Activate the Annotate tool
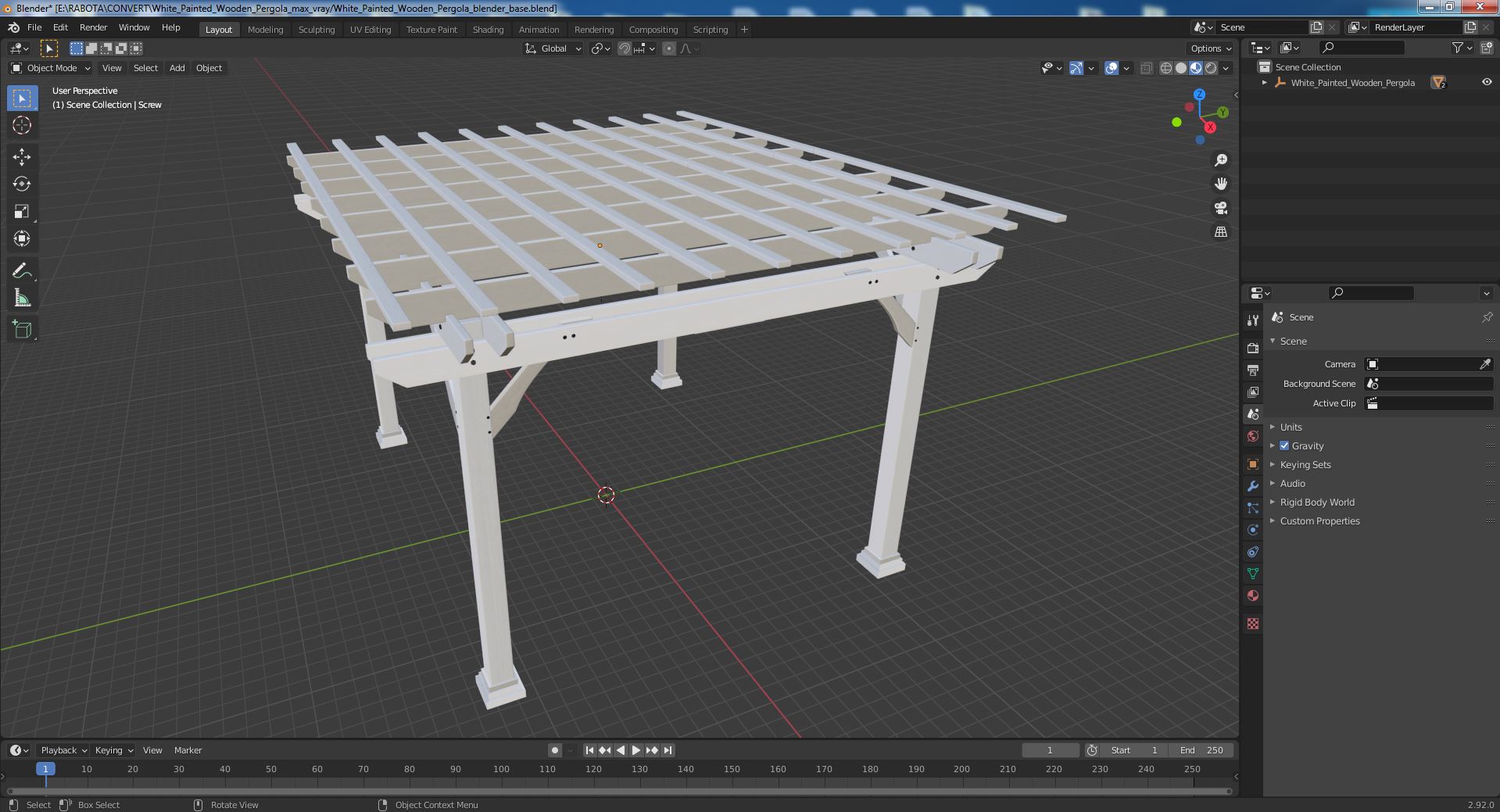This screenshot has height=812, width=1500. [22, 271]
